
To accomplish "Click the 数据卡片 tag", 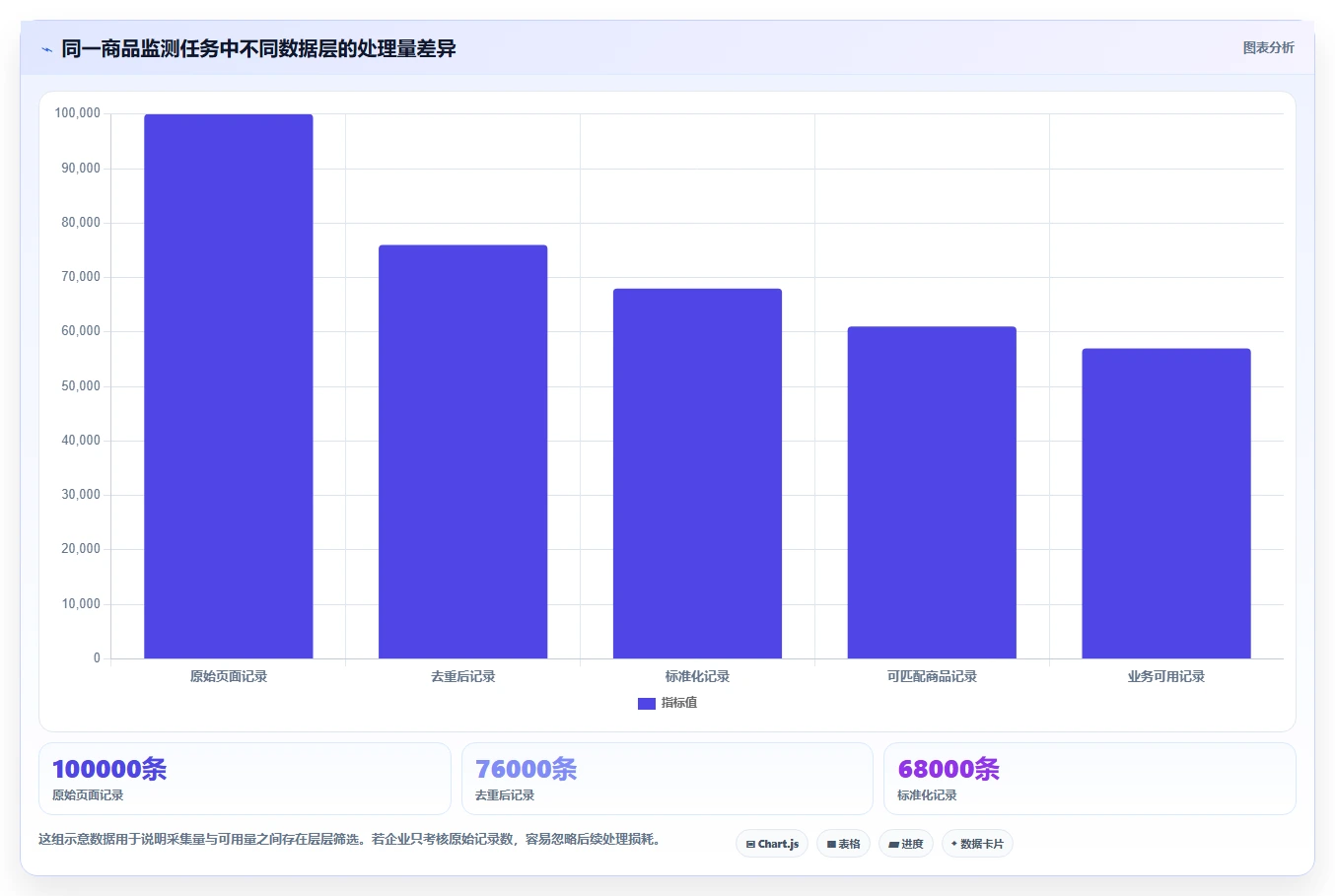I will (x=977, y=844).
